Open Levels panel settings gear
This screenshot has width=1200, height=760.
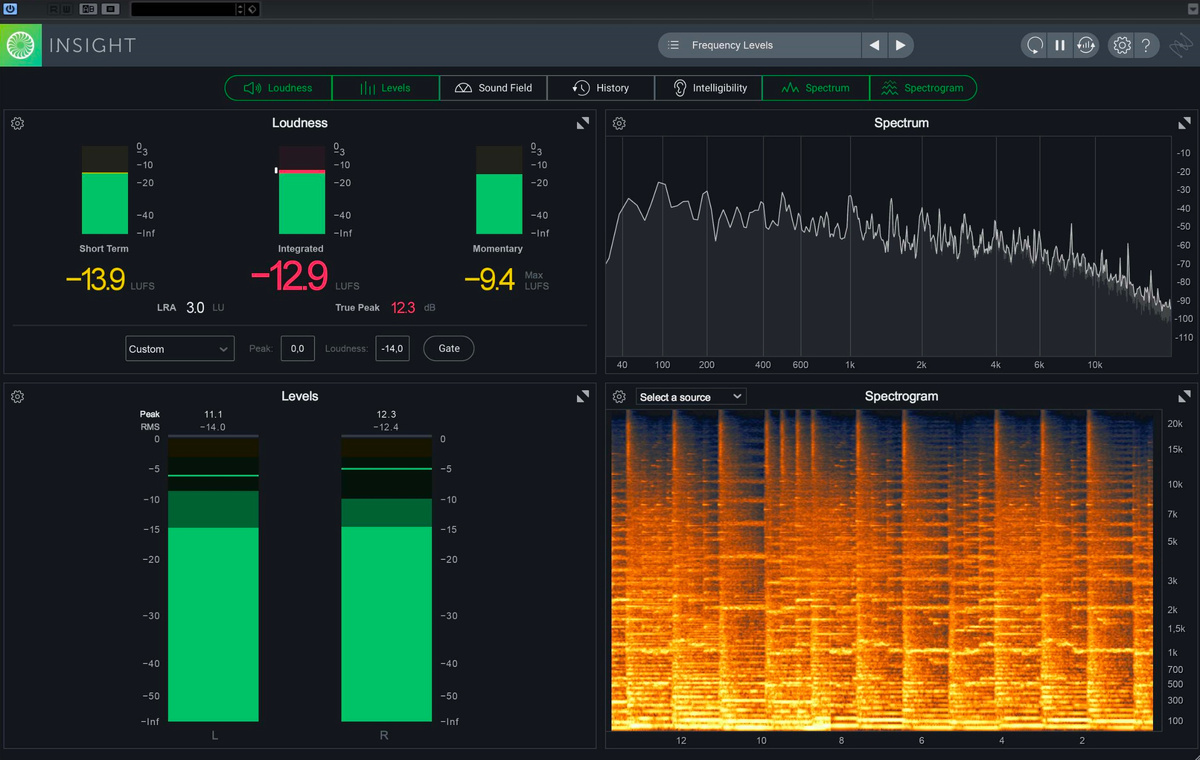point(18,397)
